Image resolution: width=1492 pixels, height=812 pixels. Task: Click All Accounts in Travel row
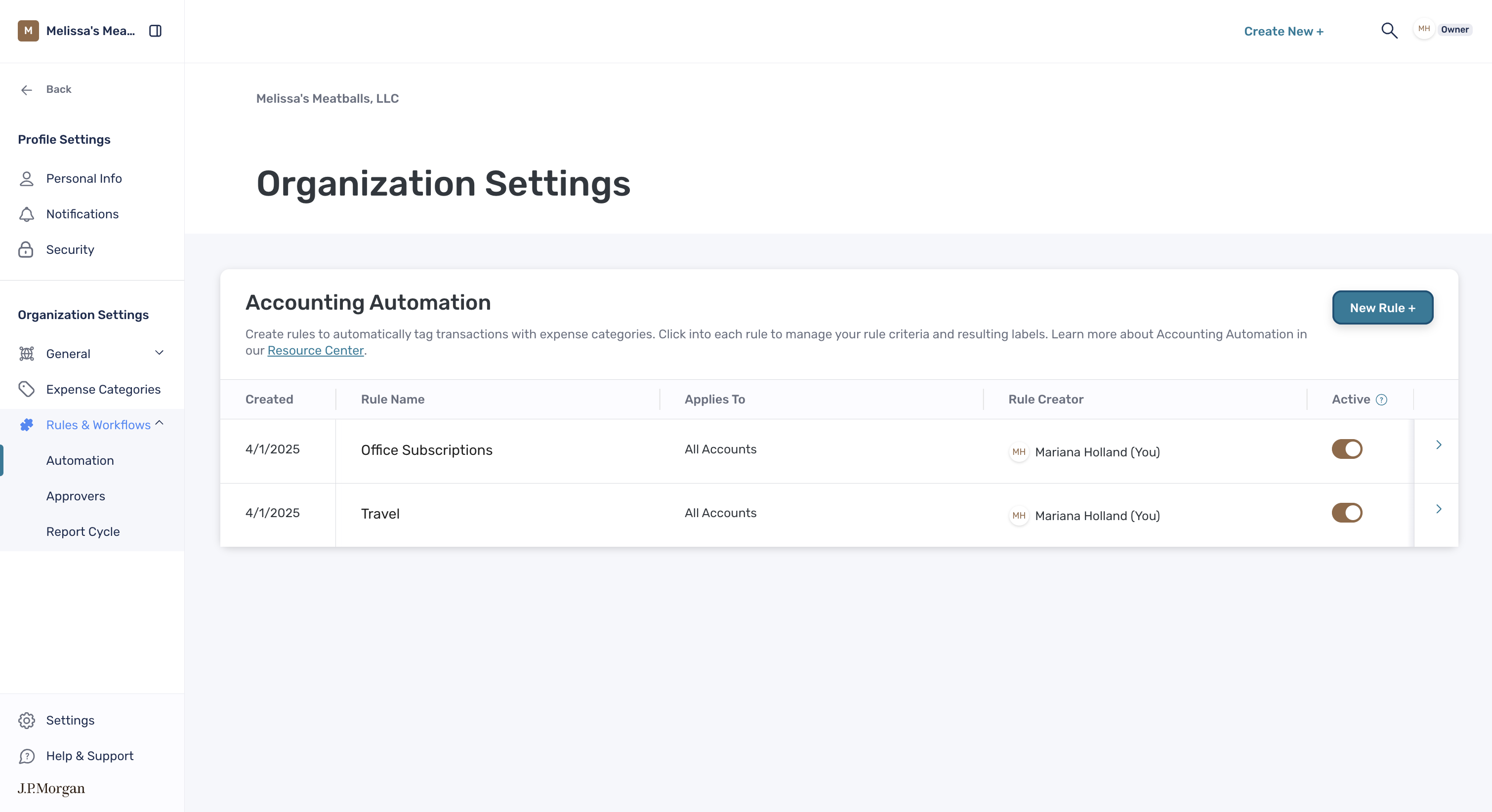[x=720, y=513]
